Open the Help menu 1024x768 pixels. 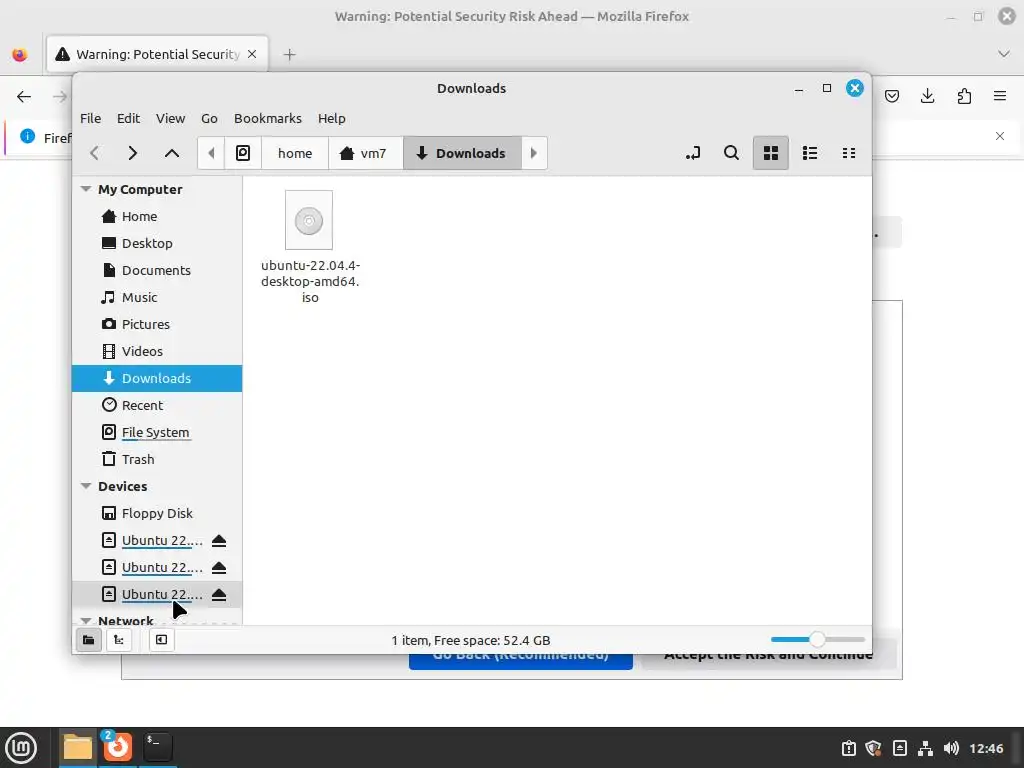(332, 118)
